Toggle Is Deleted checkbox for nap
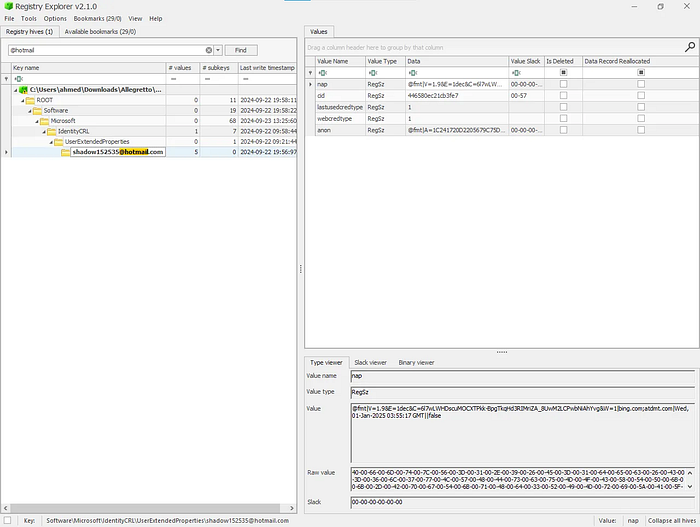 [563, 84]
